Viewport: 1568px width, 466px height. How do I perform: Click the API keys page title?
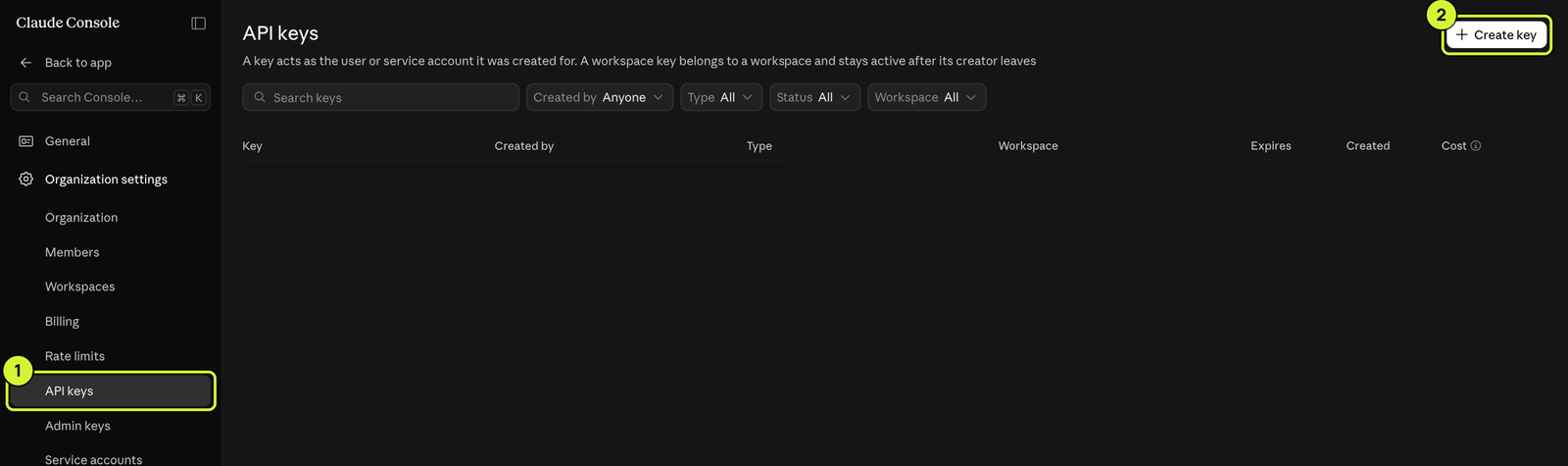click(280, 33)
